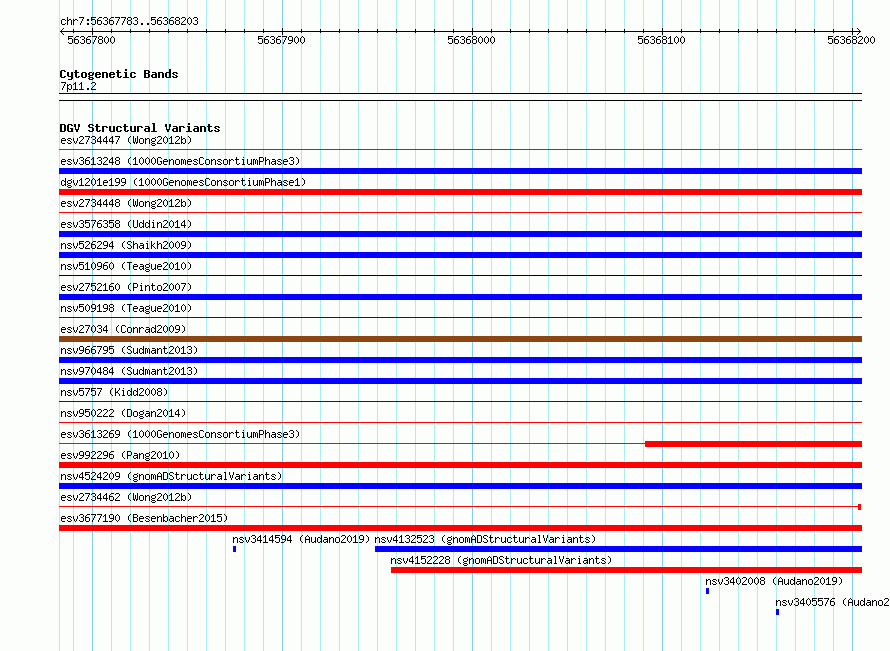Click the blue nsv4132523 variant bar

pyautogui.click(x=619, y=549)
